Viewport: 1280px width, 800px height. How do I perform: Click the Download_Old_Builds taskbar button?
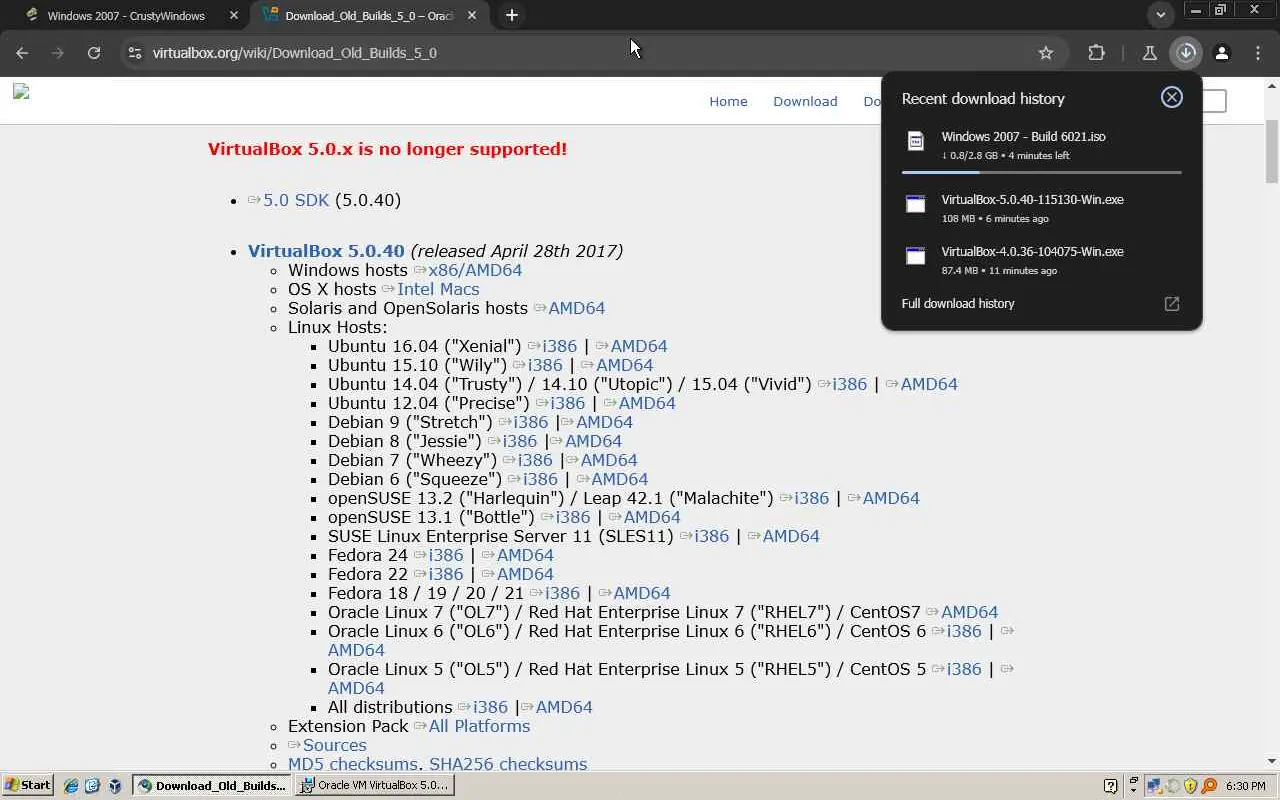coord(212,785)
